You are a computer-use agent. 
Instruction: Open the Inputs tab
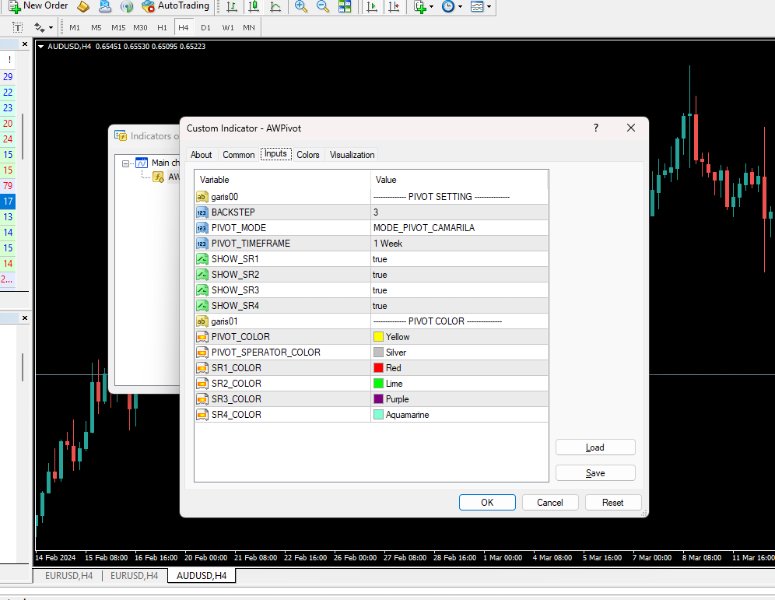click(275, 154)
